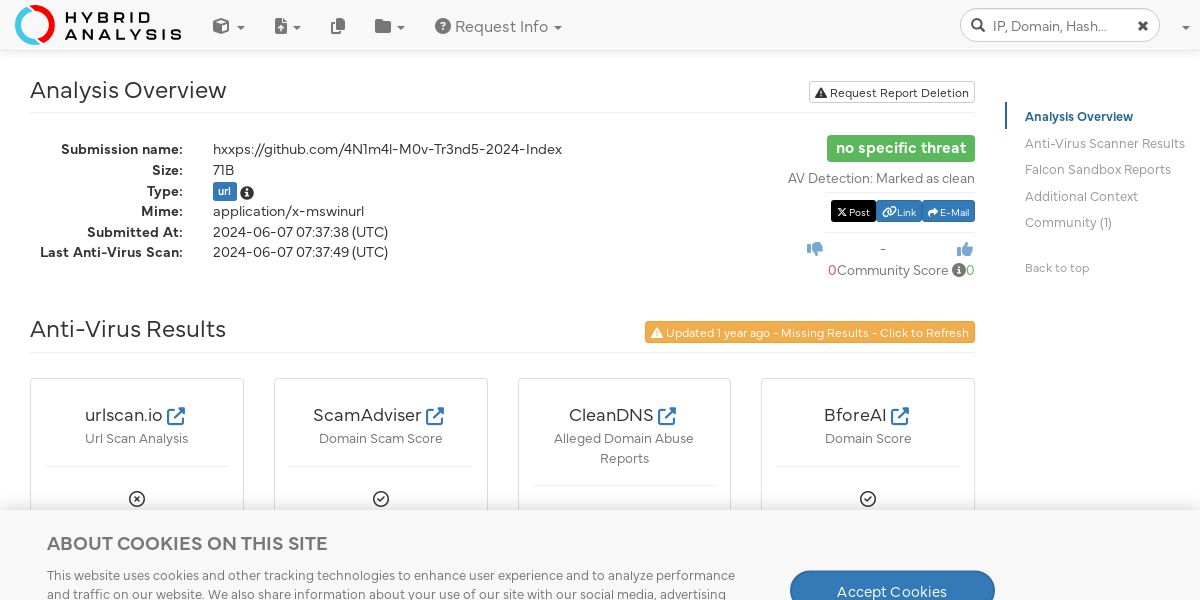Open the sandbox cube dropdown menu
Viewport: 1200px width, 600px height.
(x=228, y=27)
